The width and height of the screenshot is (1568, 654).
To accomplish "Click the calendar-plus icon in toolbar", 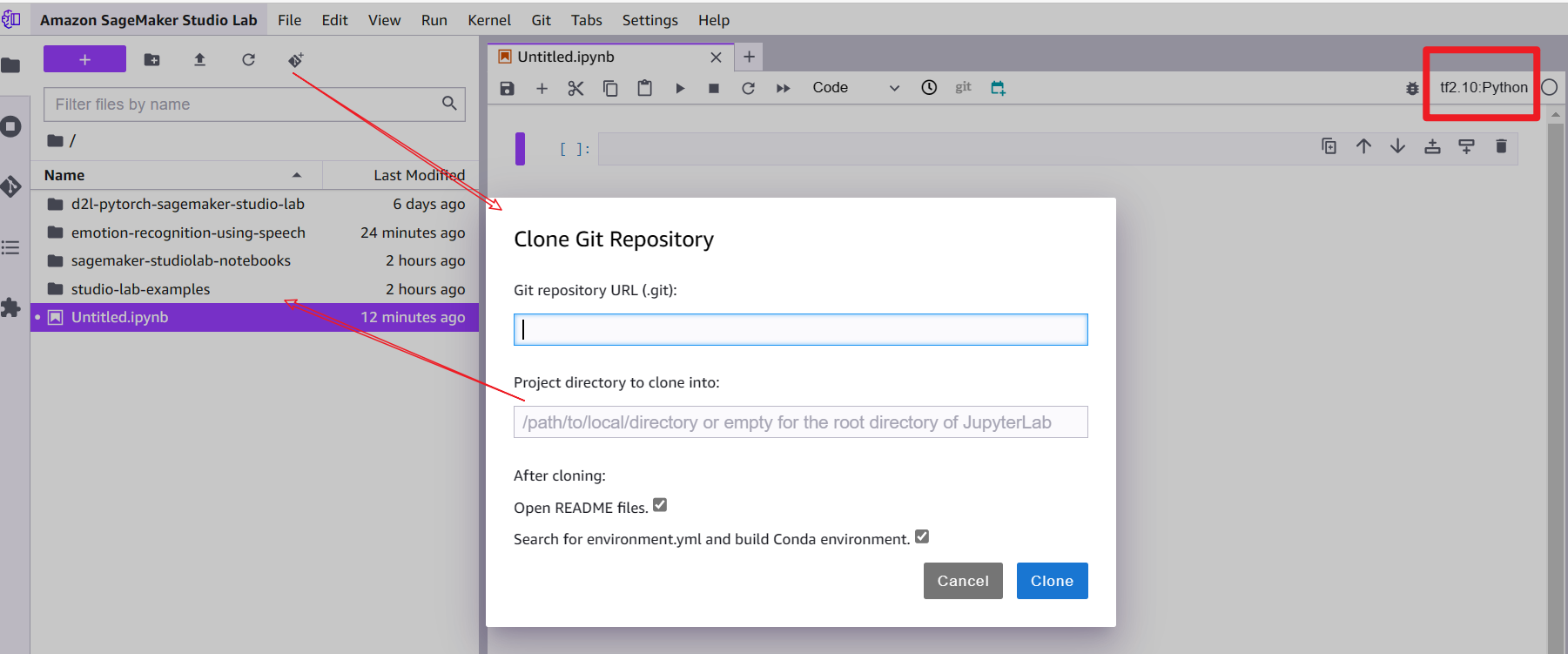I will tap(998, 87).
